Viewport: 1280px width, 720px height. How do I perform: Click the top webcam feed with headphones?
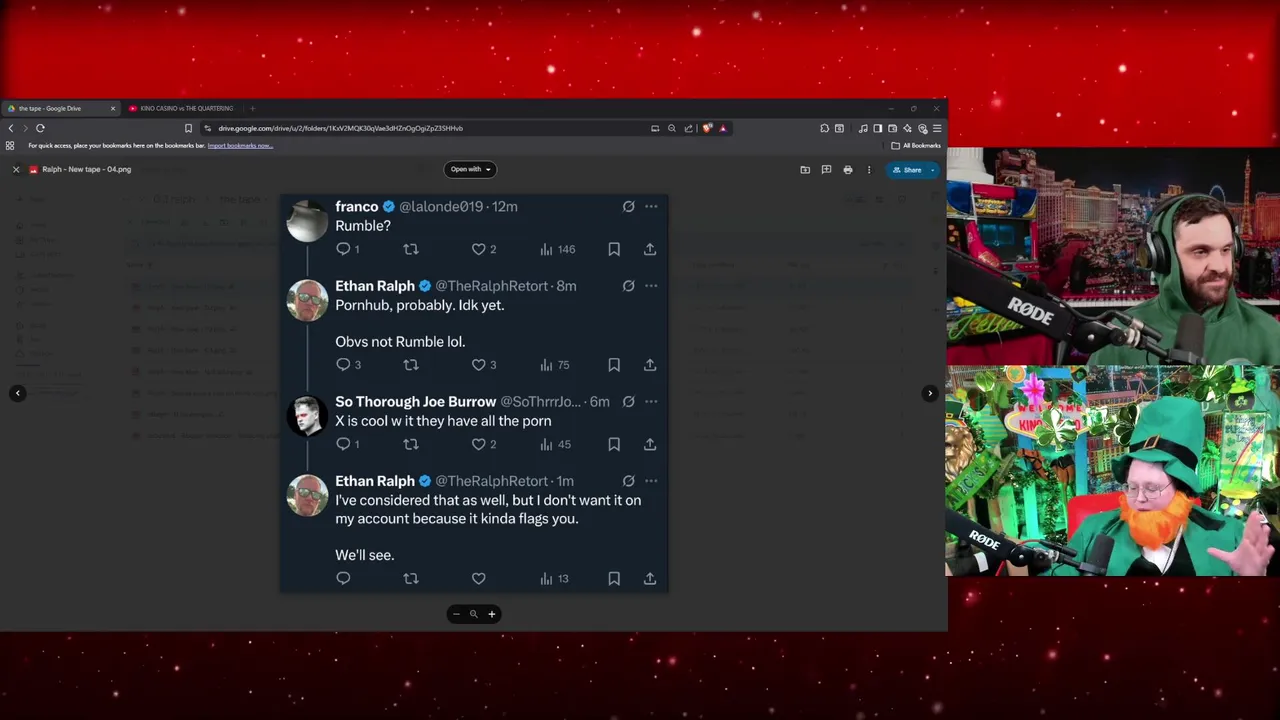[x=1113, y=257]
